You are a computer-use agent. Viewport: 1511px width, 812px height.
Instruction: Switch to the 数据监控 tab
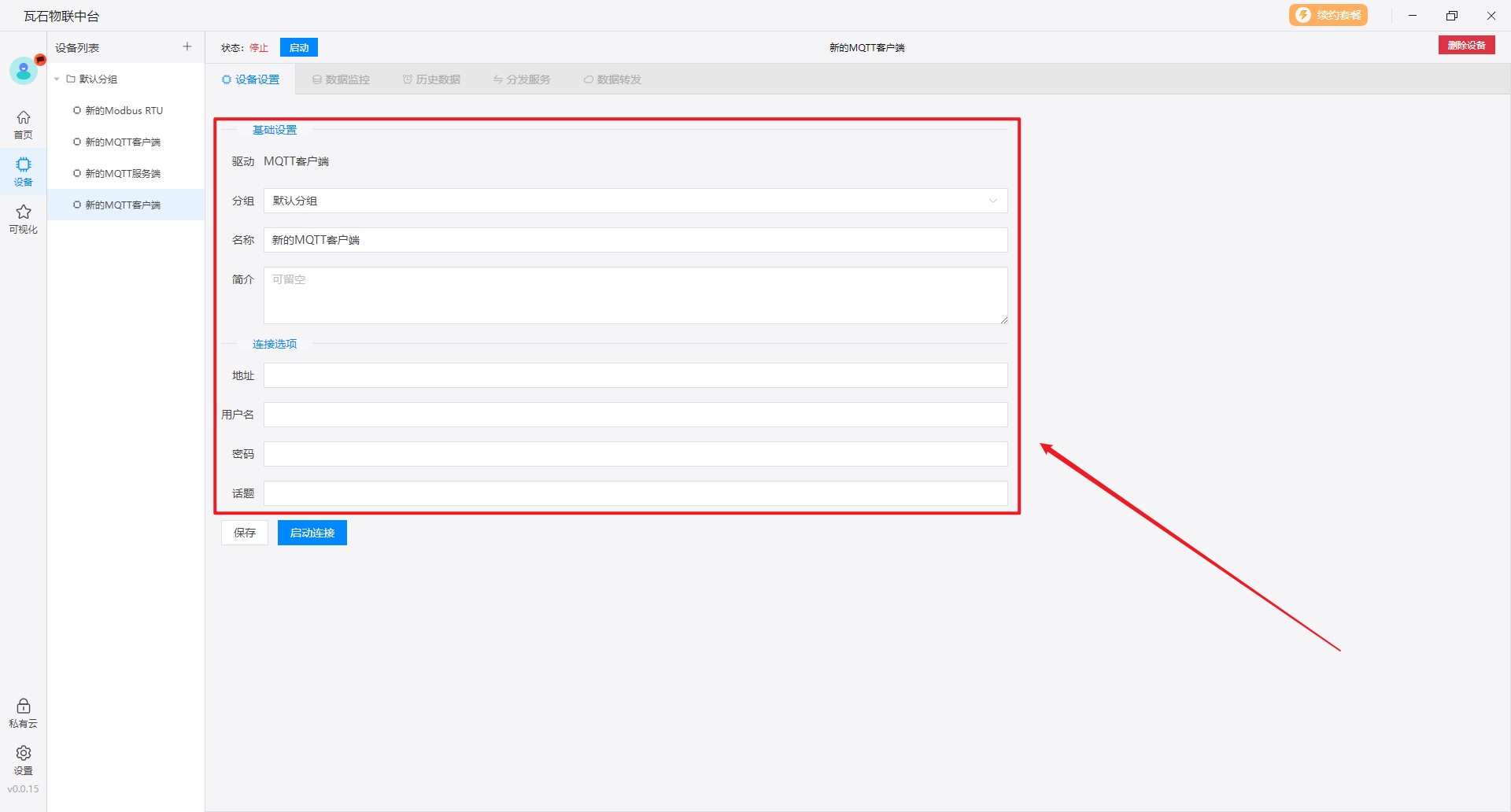click(341, 79)
